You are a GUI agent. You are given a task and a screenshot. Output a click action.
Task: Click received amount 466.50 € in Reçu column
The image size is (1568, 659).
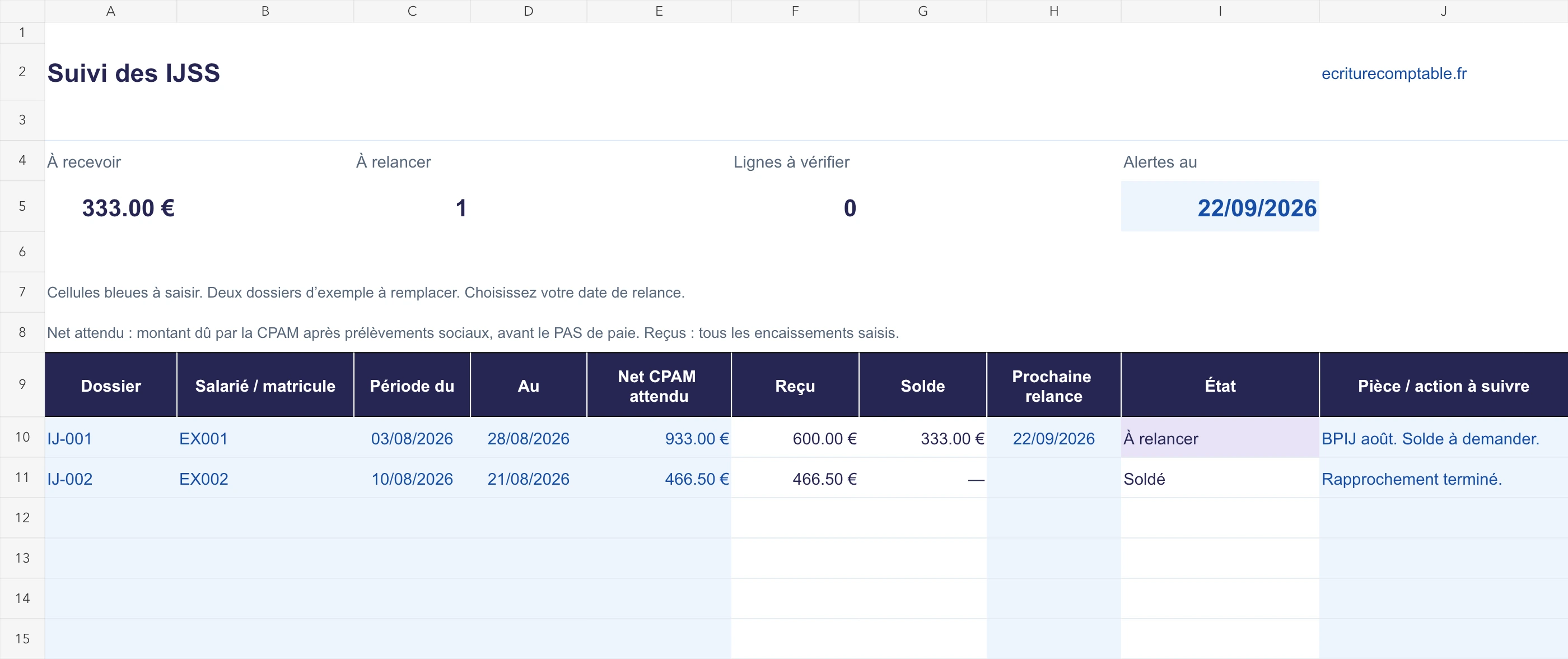tap(795, 478)
